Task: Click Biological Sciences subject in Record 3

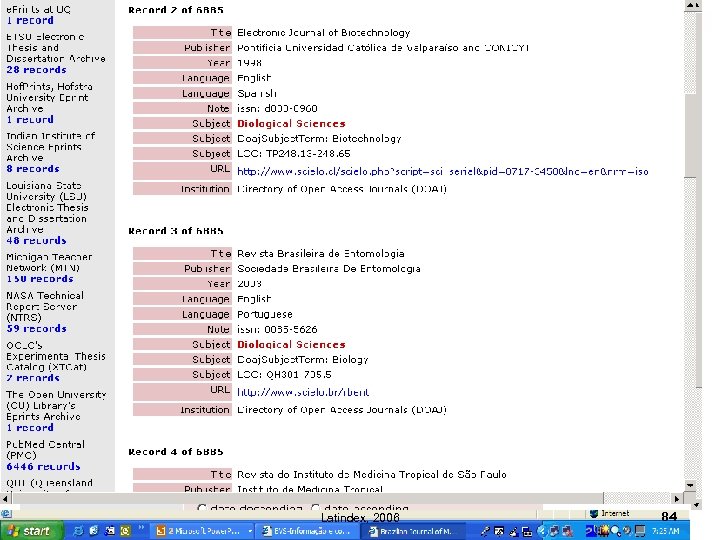Action: (291, 344)
